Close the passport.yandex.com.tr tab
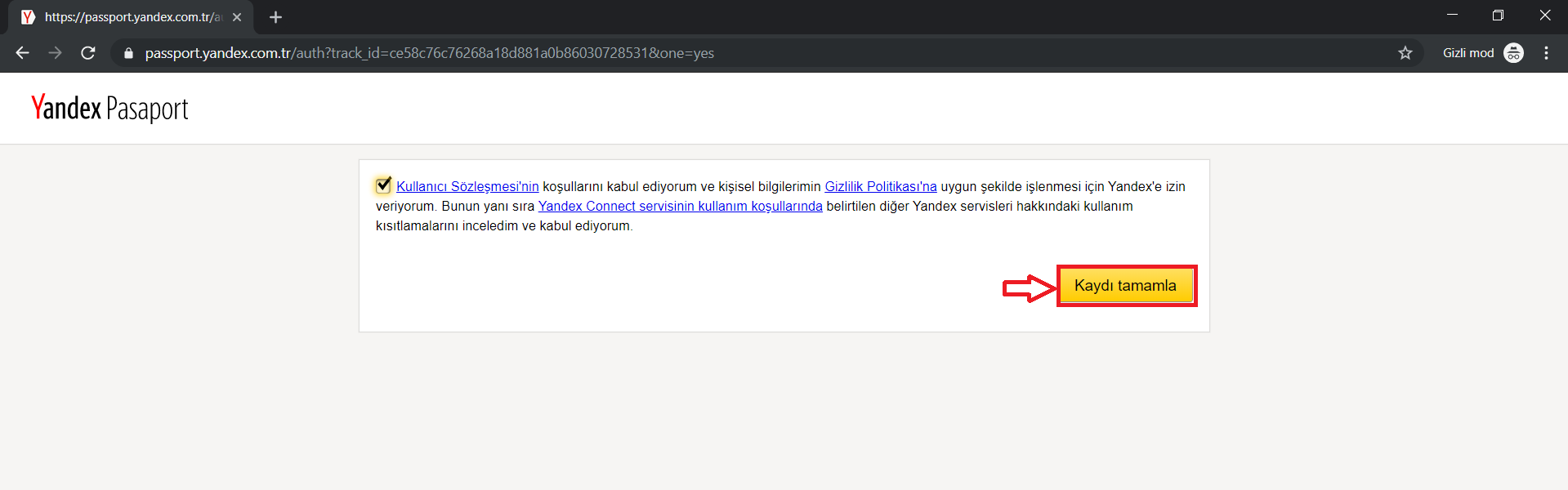 coord(237,17)
